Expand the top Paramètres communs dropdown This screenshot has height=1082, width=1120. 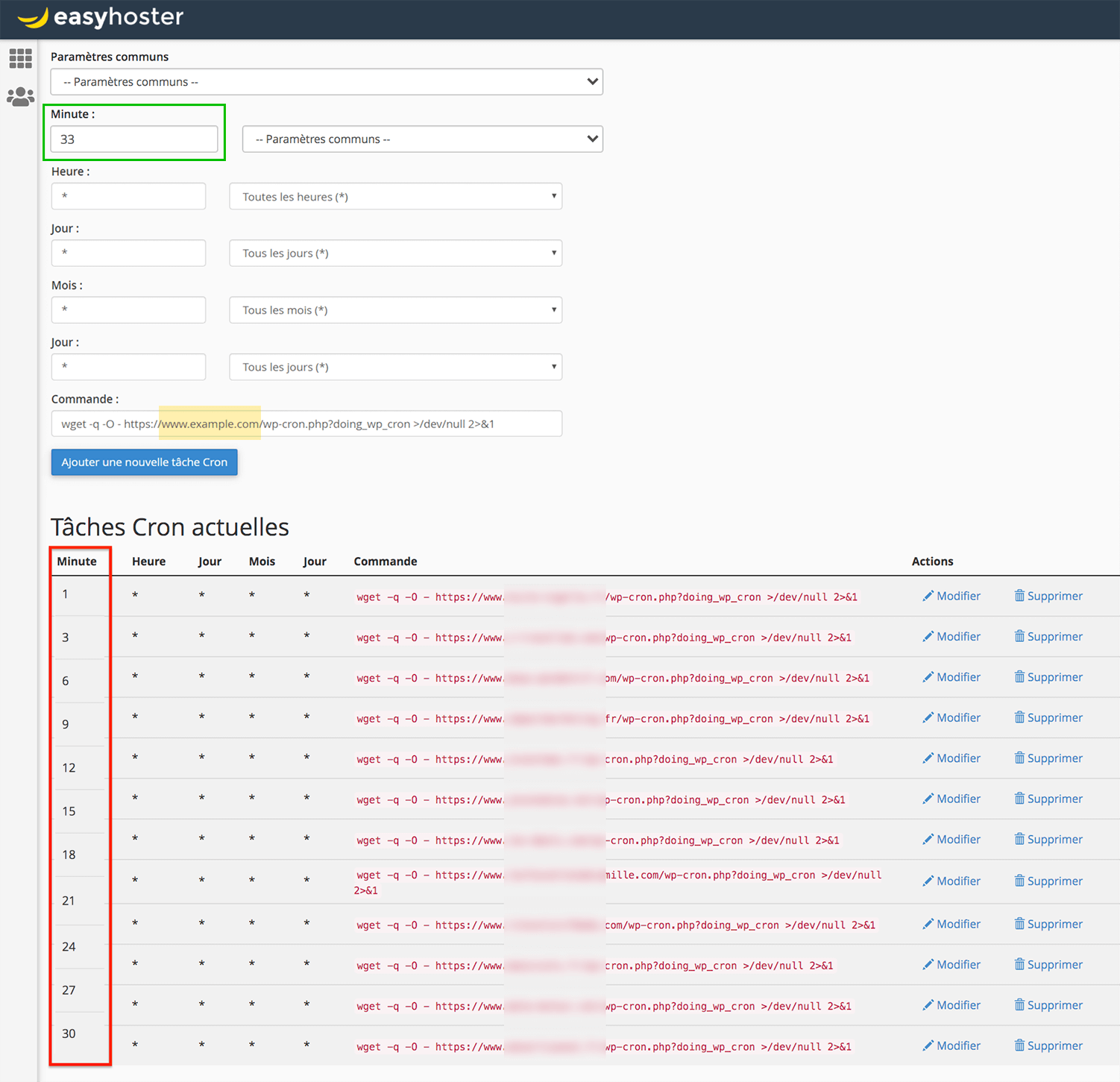[x=327, y=82]
